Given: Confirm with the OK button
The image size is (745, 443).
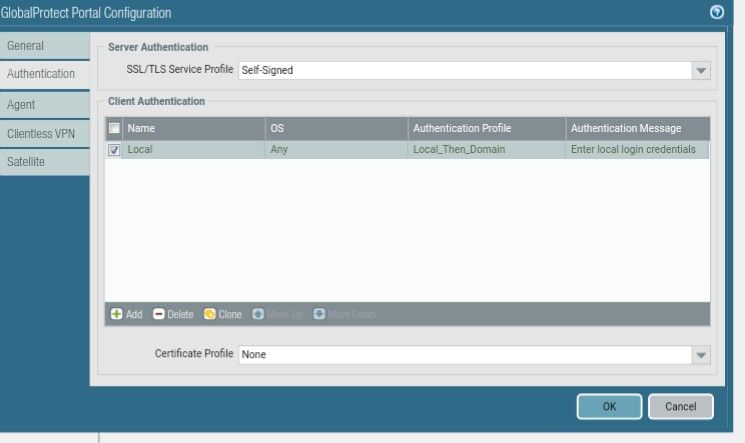Looking at the screenshot, I should [x=609, y=406].
